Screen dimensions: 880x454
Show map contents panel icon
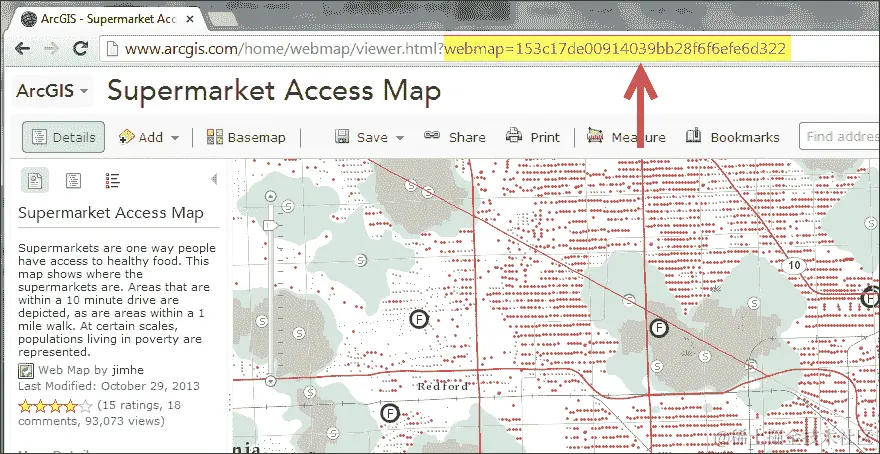tap(74, 181)
